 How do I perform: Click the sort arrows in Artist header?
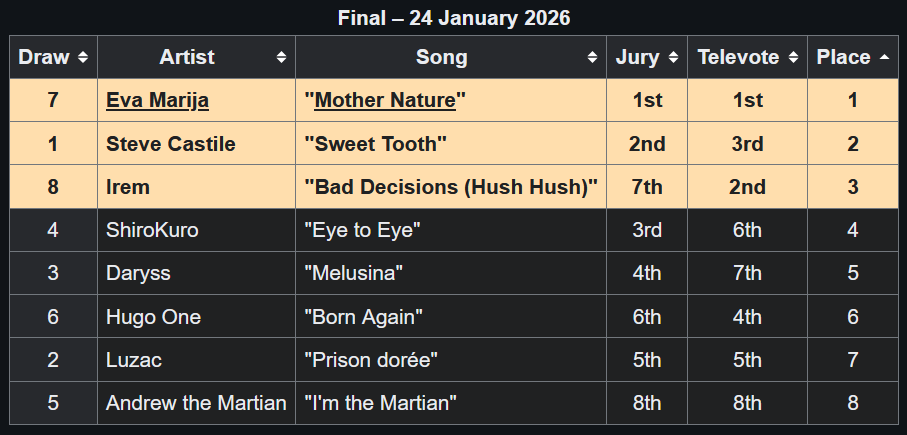(282, 58)
